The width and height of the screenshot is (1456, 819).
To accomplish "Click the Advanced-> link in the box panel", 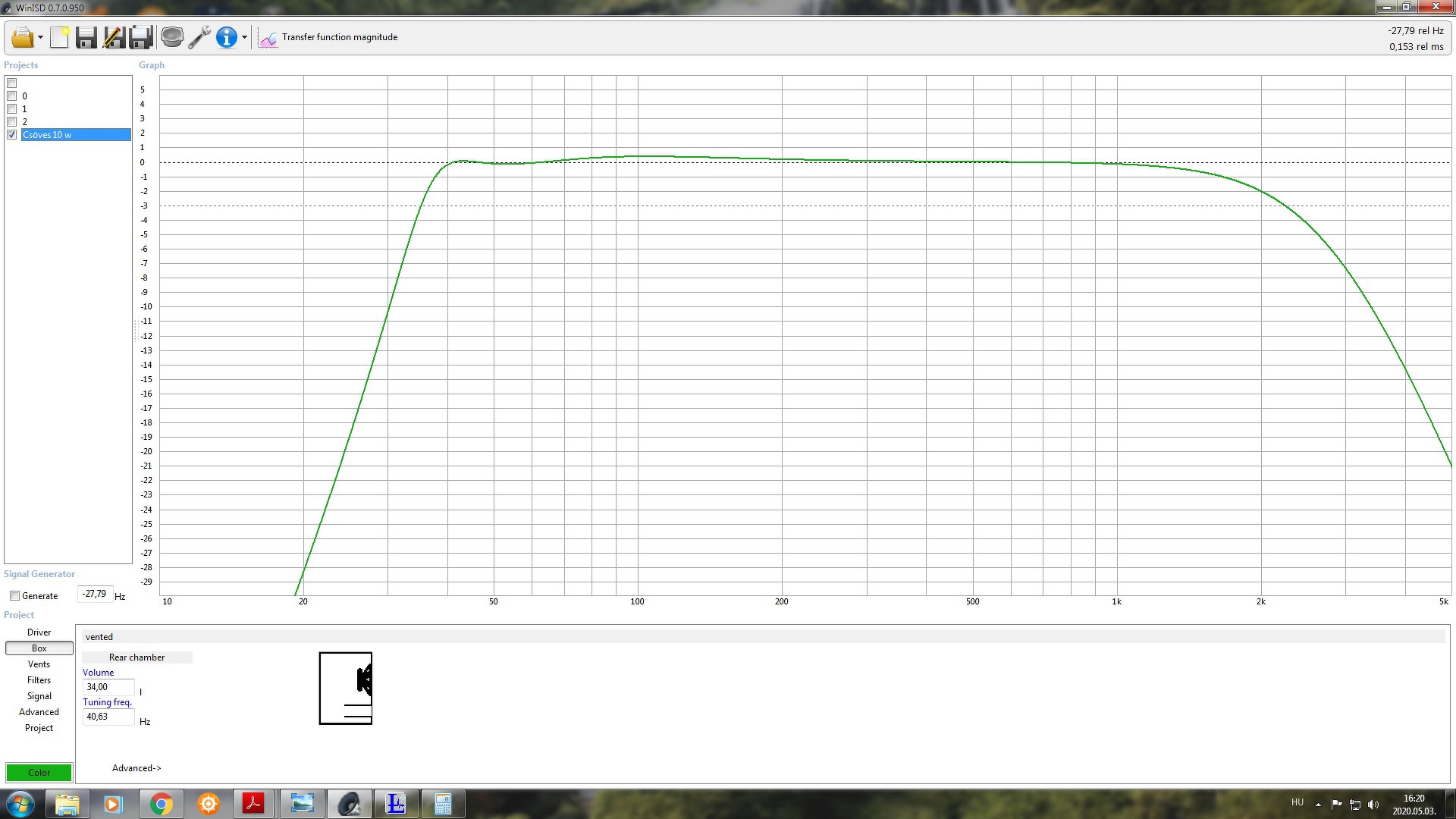I will coord(136,768).
